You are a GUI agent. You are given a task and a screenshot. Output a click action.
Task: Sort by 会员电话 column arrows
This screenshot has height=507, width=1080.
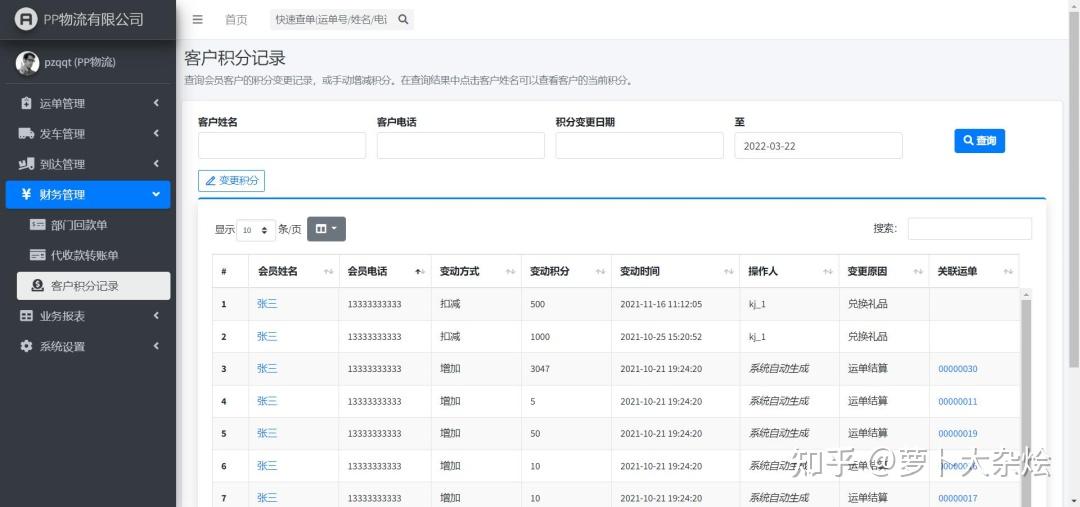click(419, 272)
